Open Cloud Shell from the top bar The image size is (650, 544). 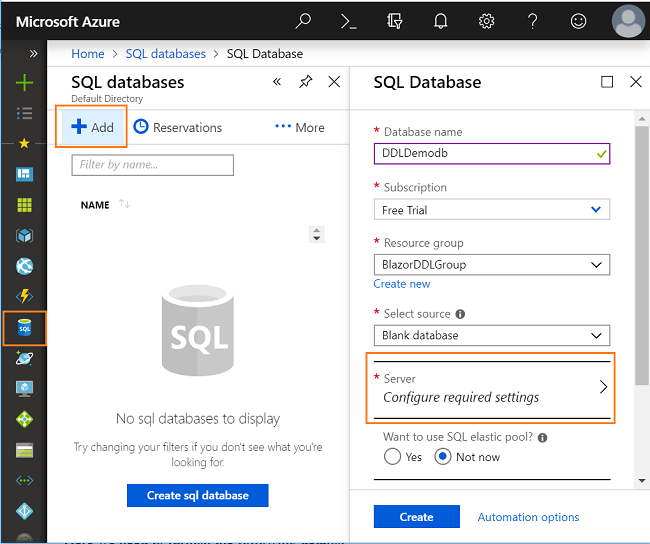click(x=348, y=21)
